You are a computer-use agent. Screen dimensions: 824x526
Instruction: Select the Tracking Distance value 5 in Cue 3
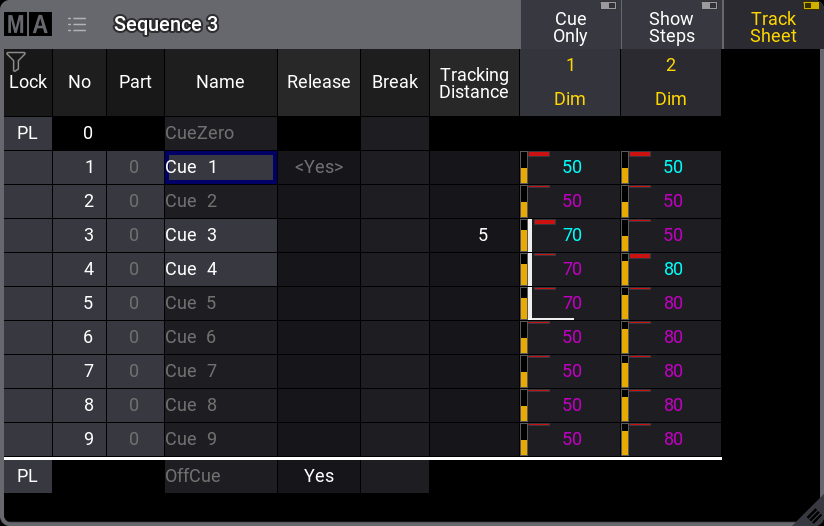[x=483, y=236]
